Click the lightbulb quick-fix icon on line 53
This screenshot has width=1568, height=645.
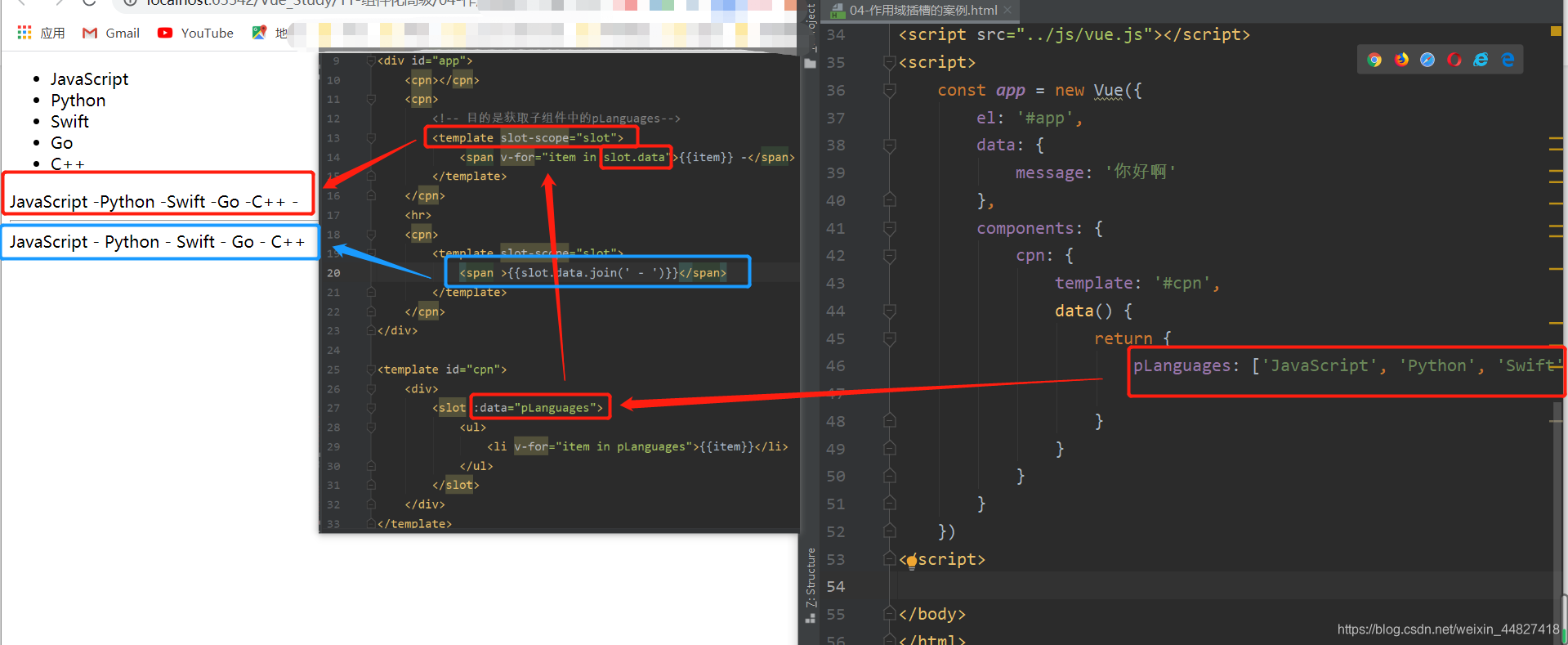pos(912,561)
